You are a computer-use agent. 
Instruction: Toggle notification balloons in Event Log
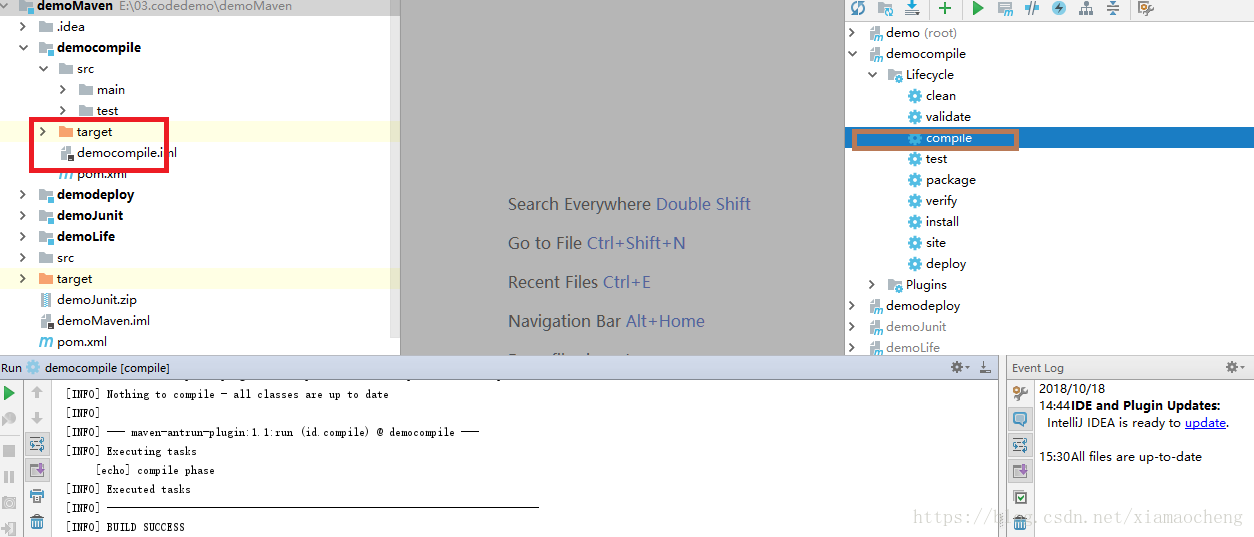click(1020, 420)
